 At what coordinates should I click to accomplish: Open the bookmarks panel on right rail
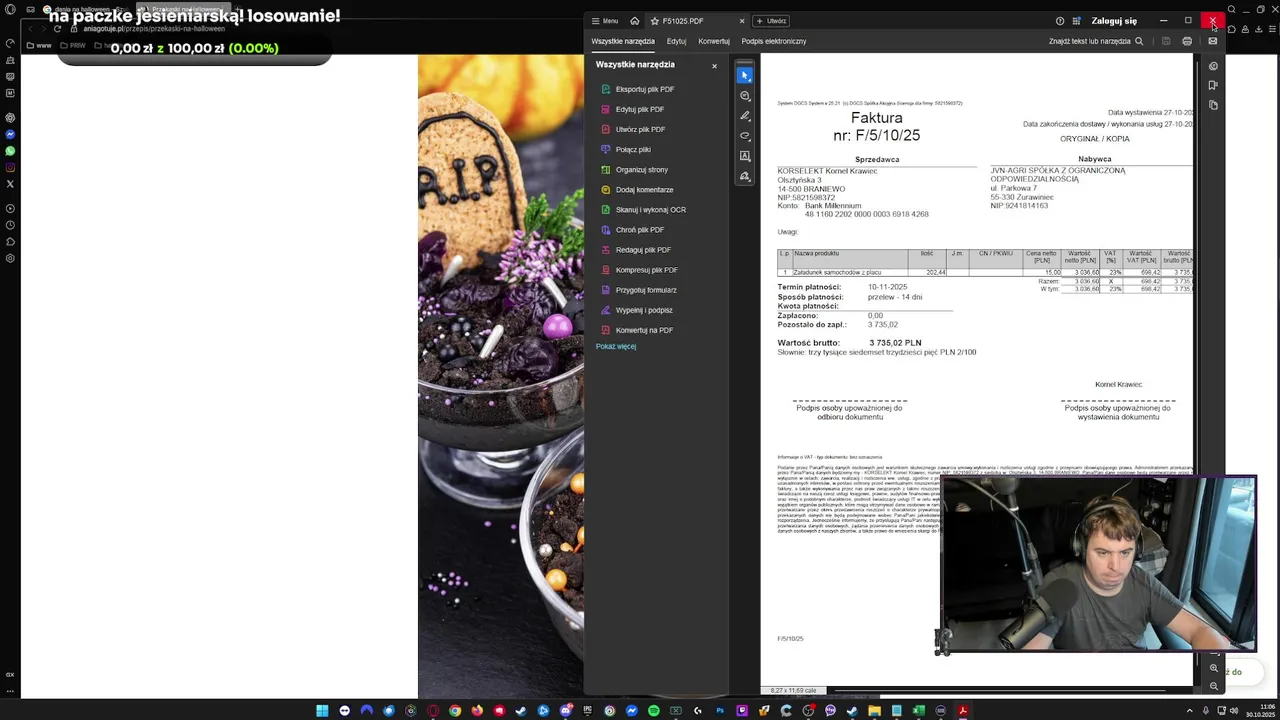1213,85
